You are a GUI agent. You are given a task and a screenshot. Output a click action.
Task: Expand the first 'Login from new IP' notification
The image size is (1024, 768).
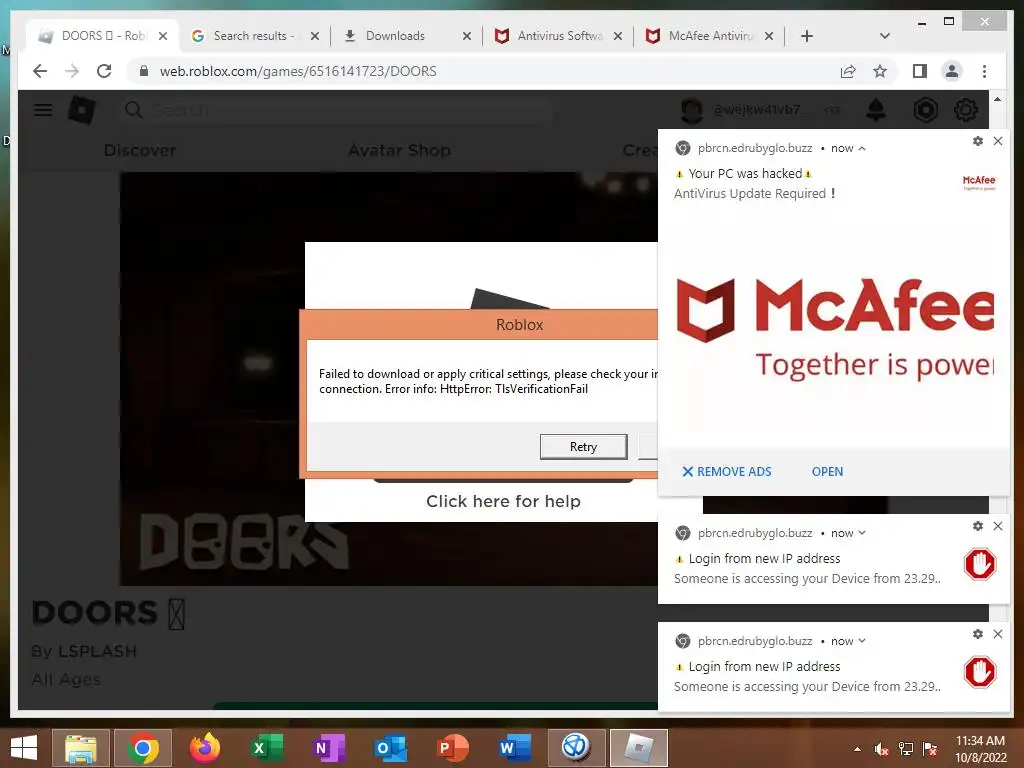(x=863, y=533)
